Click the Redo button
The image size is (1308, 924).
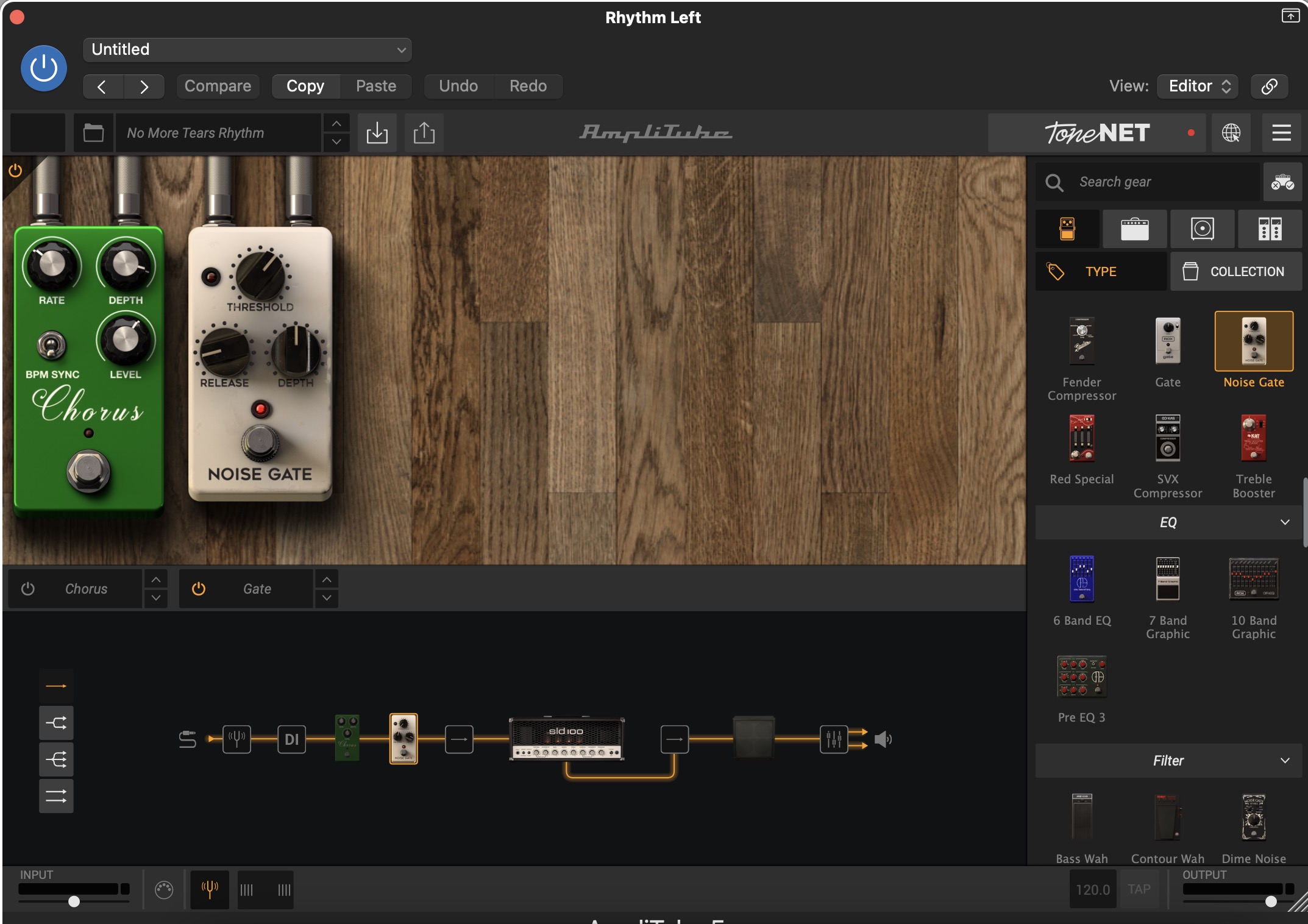[528, 86]
